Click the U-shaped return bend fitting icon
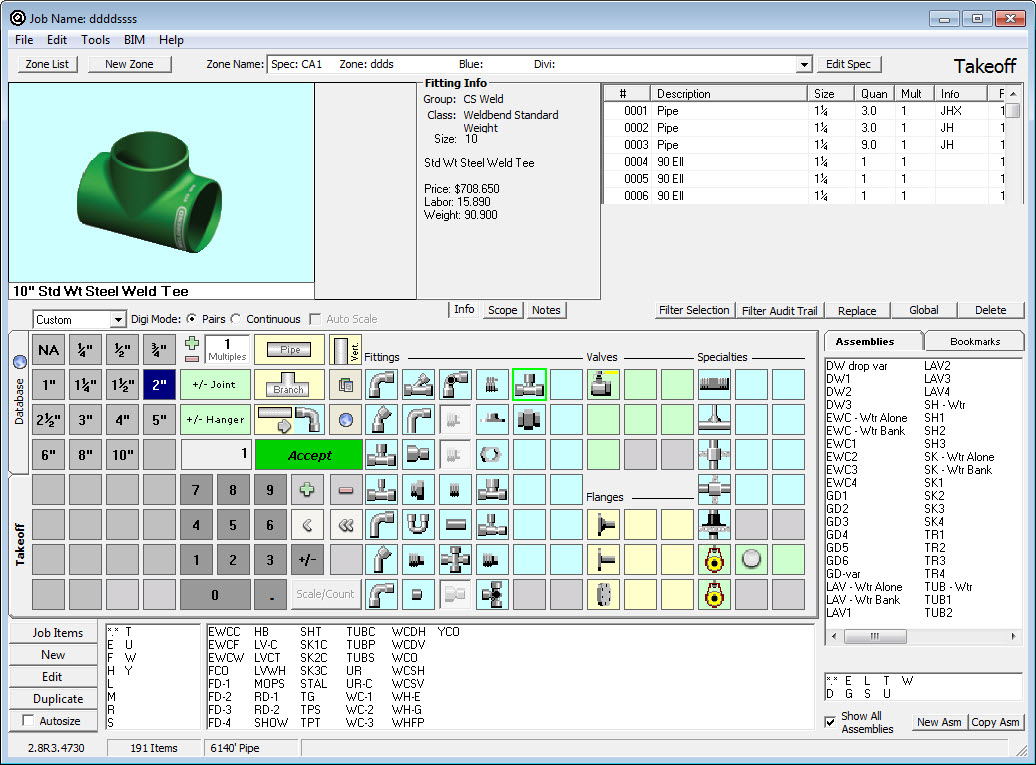This screenshot has height=765, width=1036. click(418, 524)
